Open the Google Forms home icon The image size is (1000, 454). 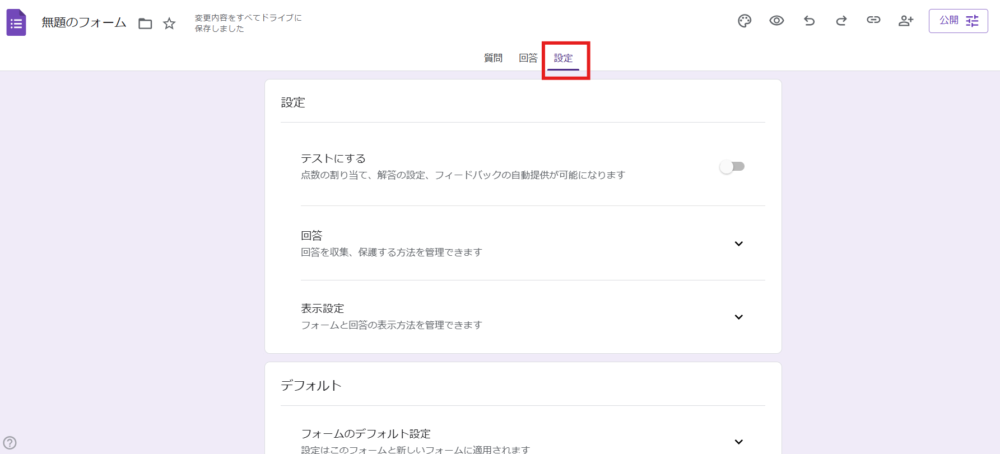pyautogui.click(x=17, y=22)
